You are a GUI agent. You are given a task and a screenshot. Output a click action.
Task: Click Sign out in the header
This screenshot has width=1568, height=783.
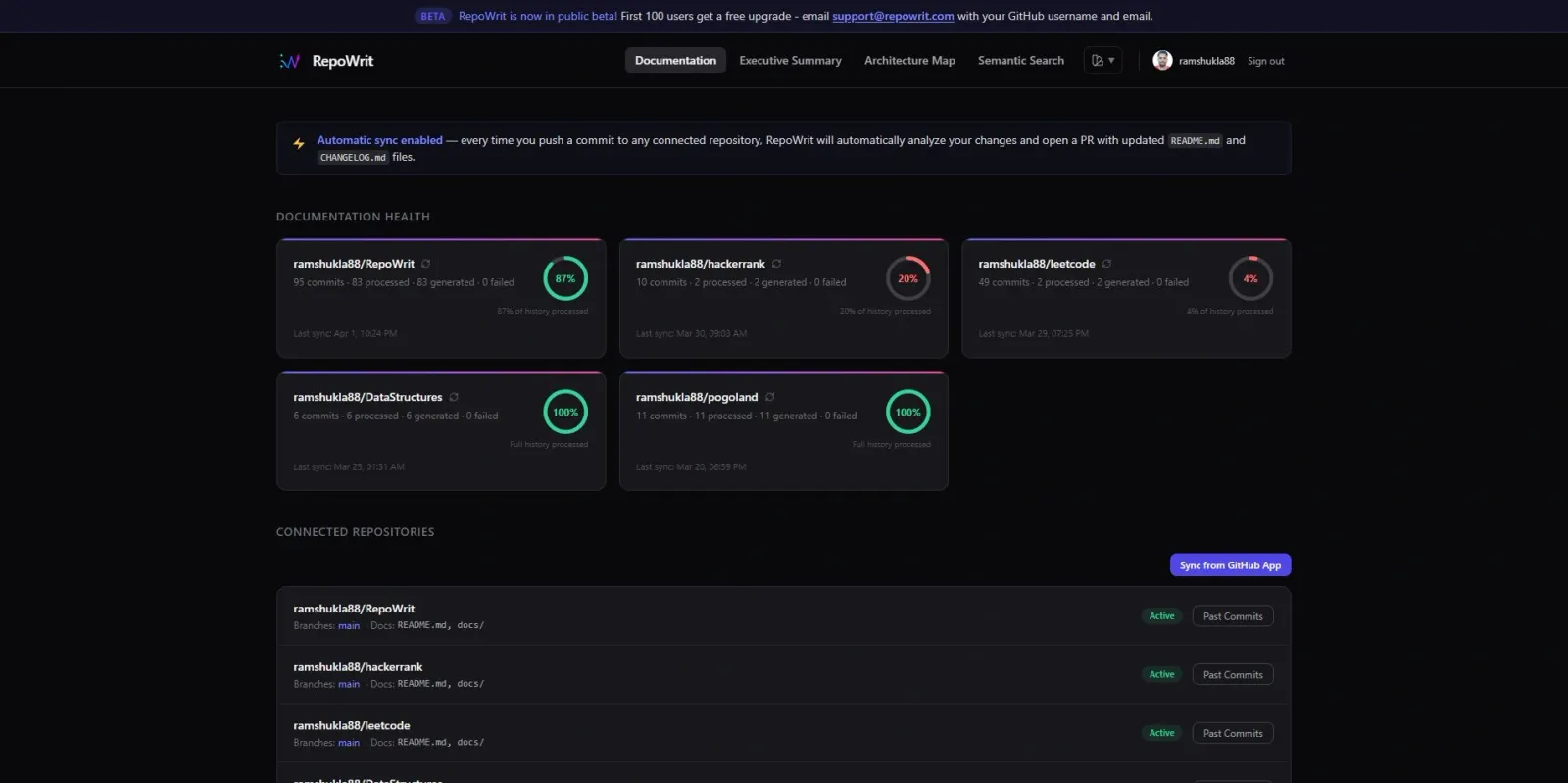click(1265, 61)
